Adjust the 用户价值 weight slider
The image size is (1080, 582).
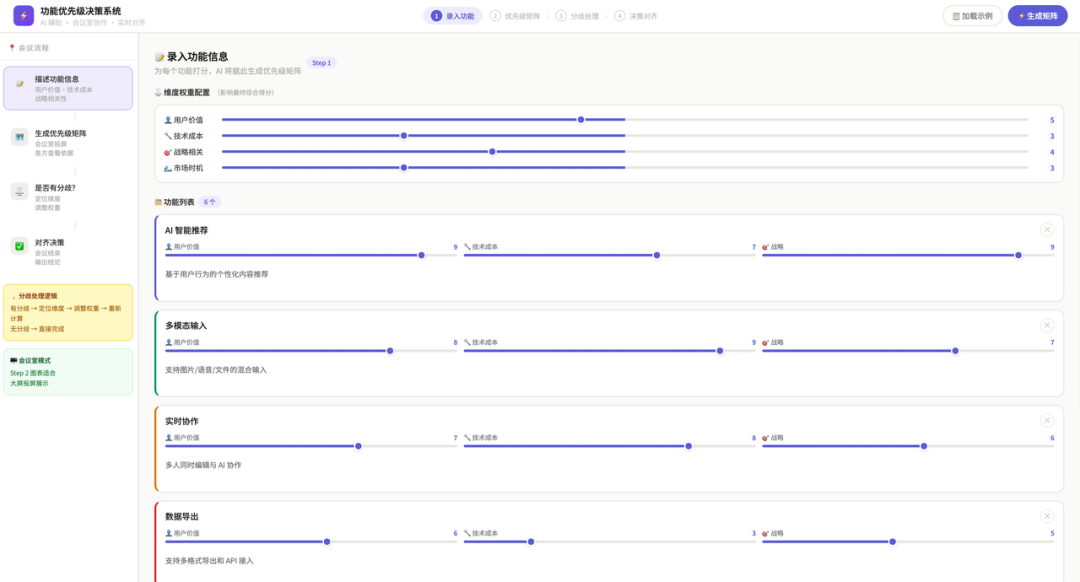click(x=581, y=120)
